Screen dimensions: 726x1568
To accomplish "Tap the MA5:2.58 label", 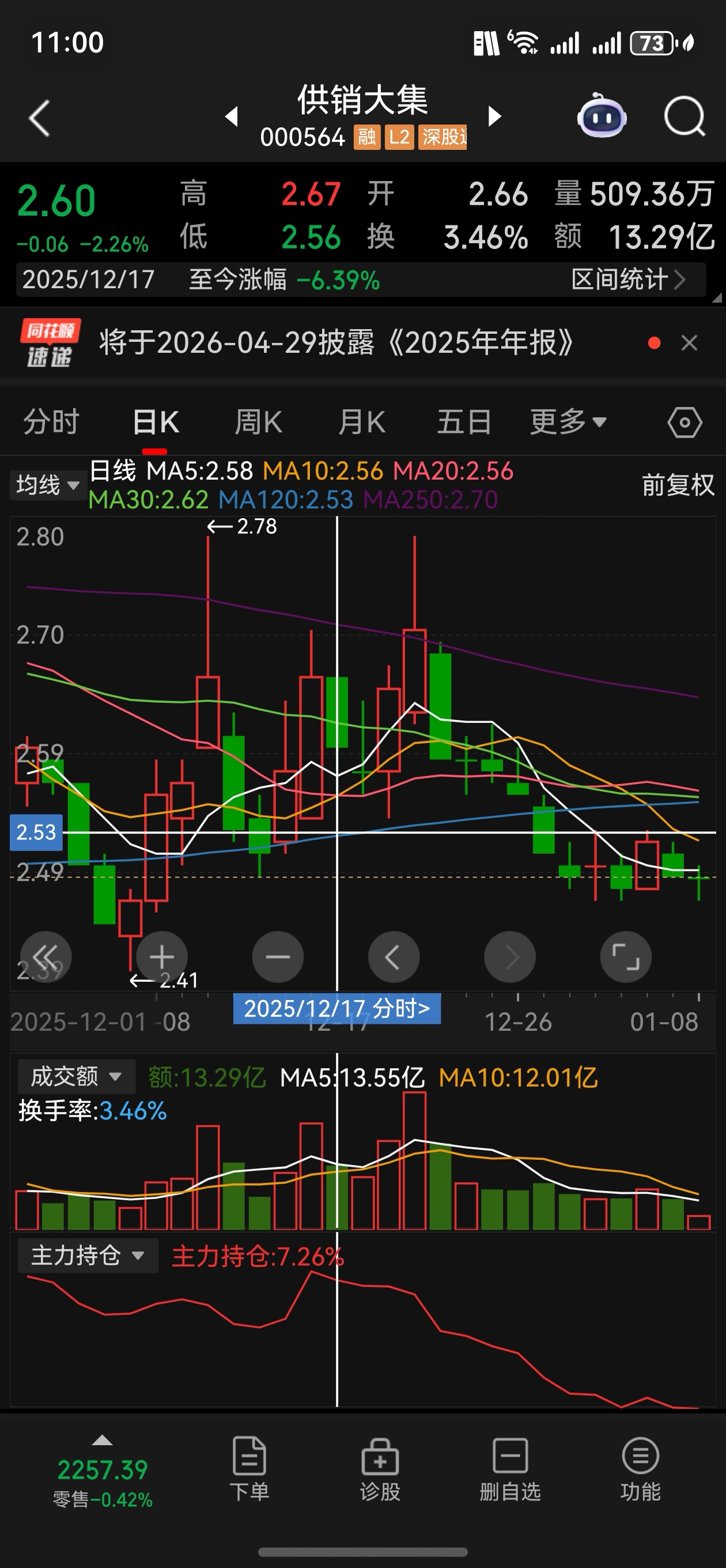I will tap(199, 471).
